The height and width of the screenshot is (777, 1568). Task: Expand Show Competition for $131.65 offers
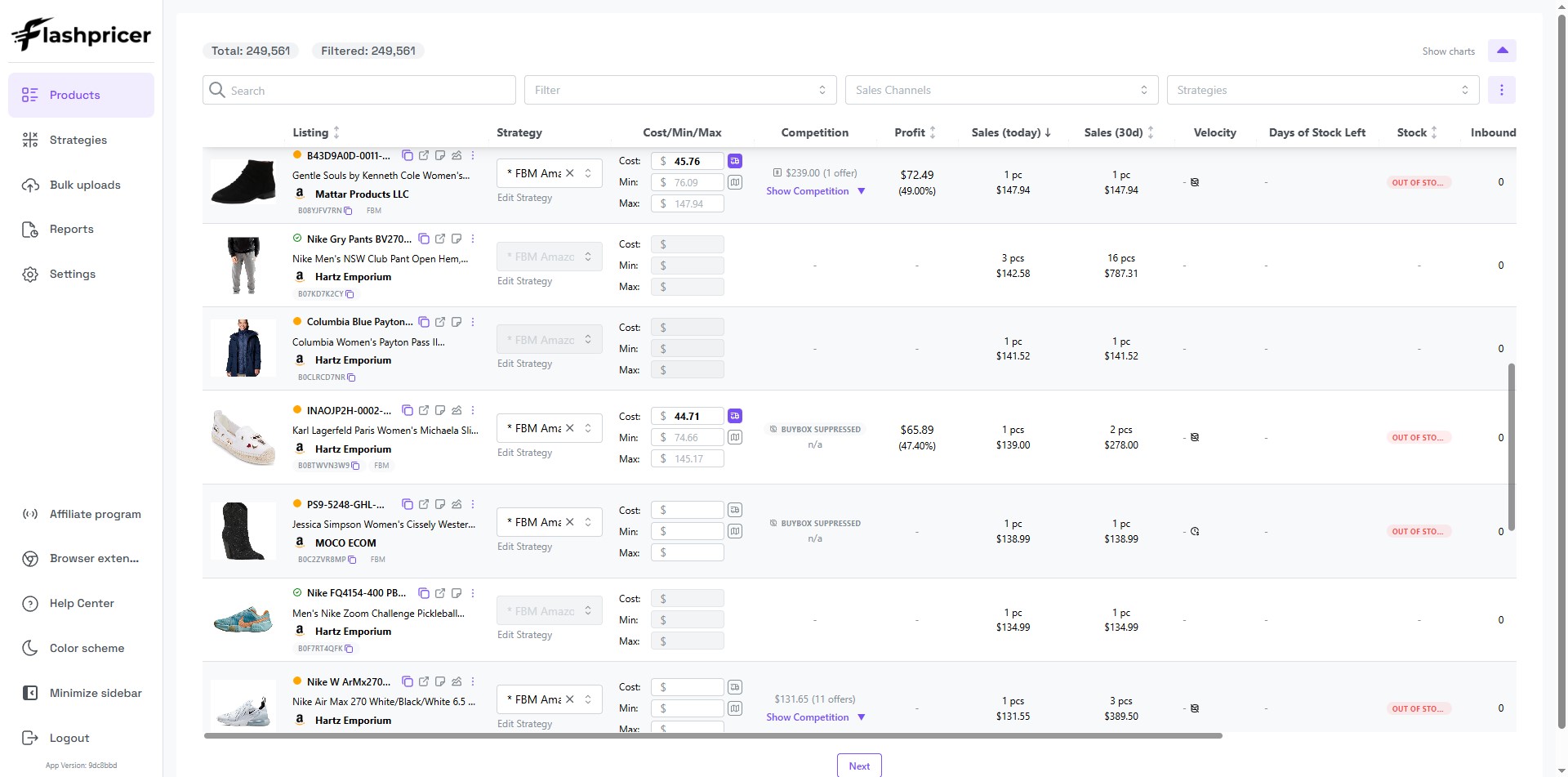point(815,717)
